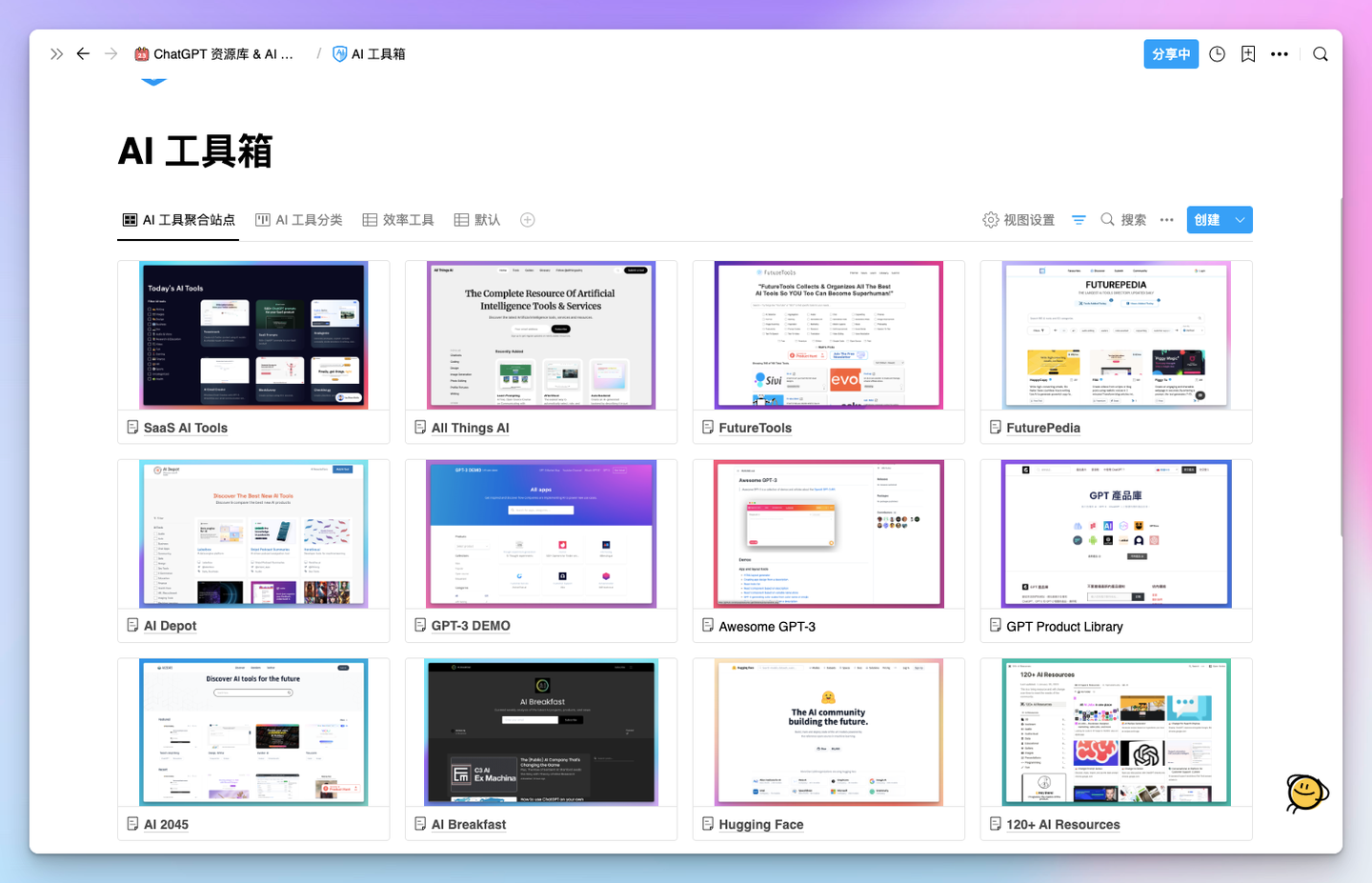This screenshot has width=1372, height=883.
Task: Click 搜索 to search the database
Action: [1123, 220]
